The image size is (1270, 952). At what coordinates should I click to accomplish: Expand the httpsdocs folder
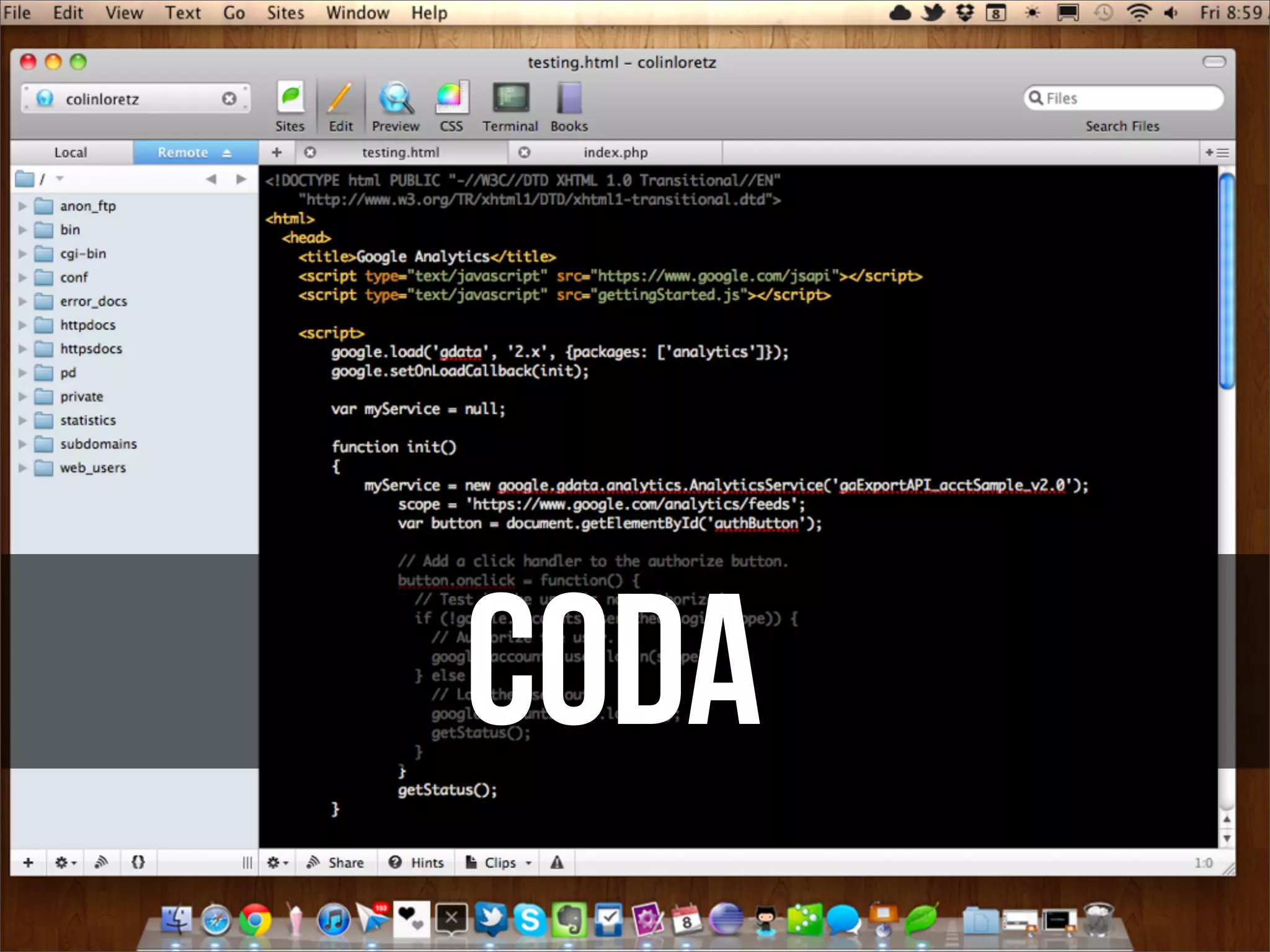[x=22, y=349]
